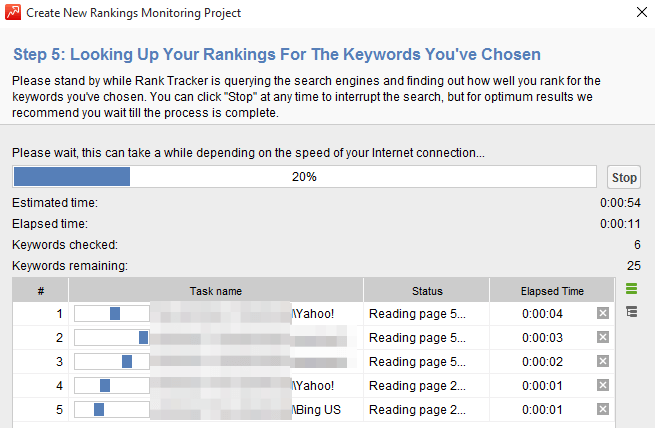This screenshot has width=655, height=428.
Task: Sort by the Status column header
Action: (426, 291)
